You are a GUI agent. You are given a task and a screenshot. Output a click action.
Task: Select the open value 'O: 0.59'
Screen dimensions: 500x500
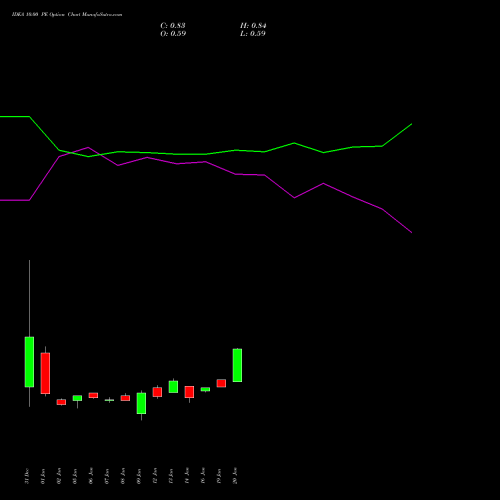point(173,34)
